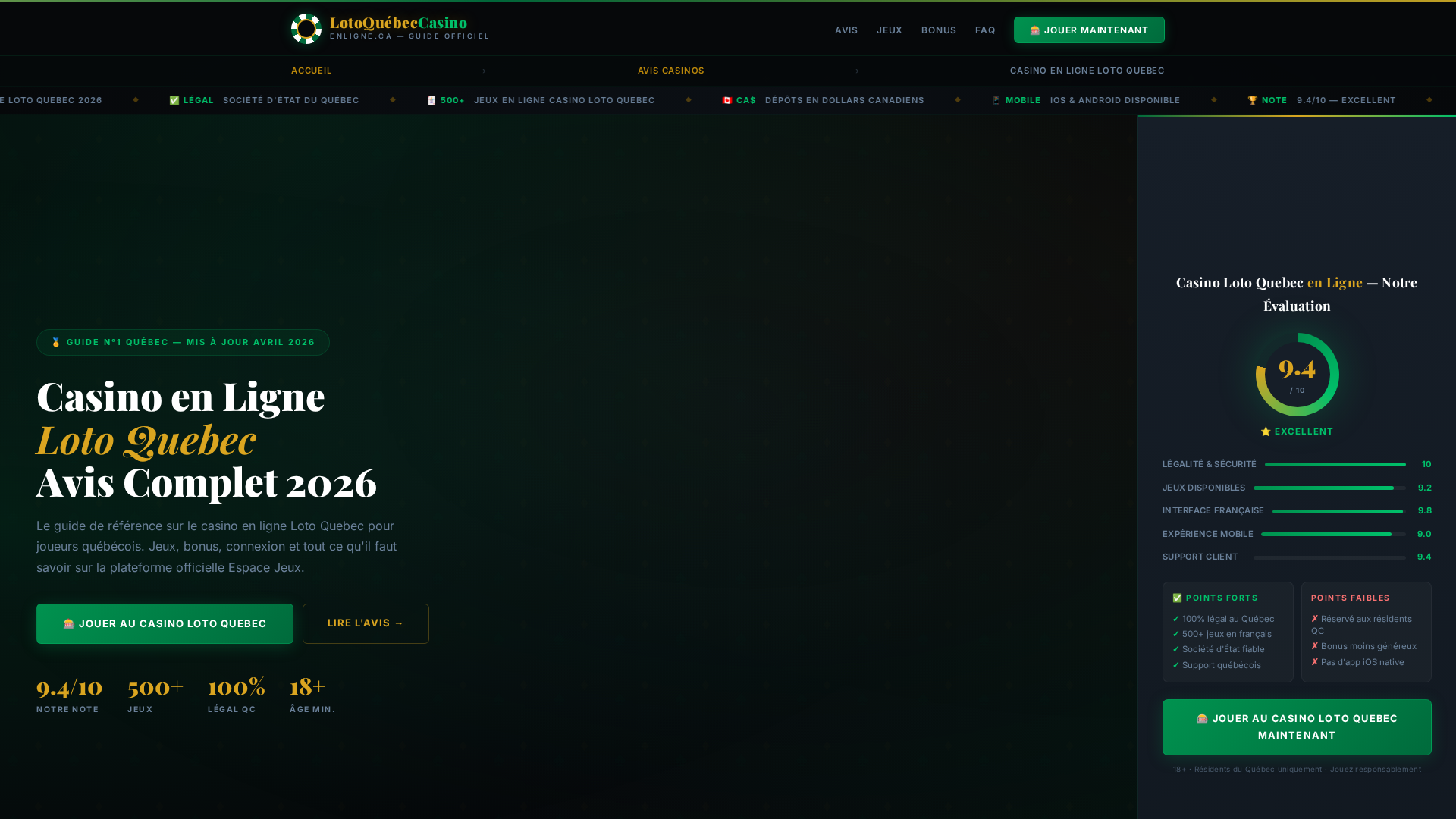Click CASINO EN LIGNE LOTO QUEBEC breadcrumb
The image size is (1456, 819).
tap(1087, 71)
